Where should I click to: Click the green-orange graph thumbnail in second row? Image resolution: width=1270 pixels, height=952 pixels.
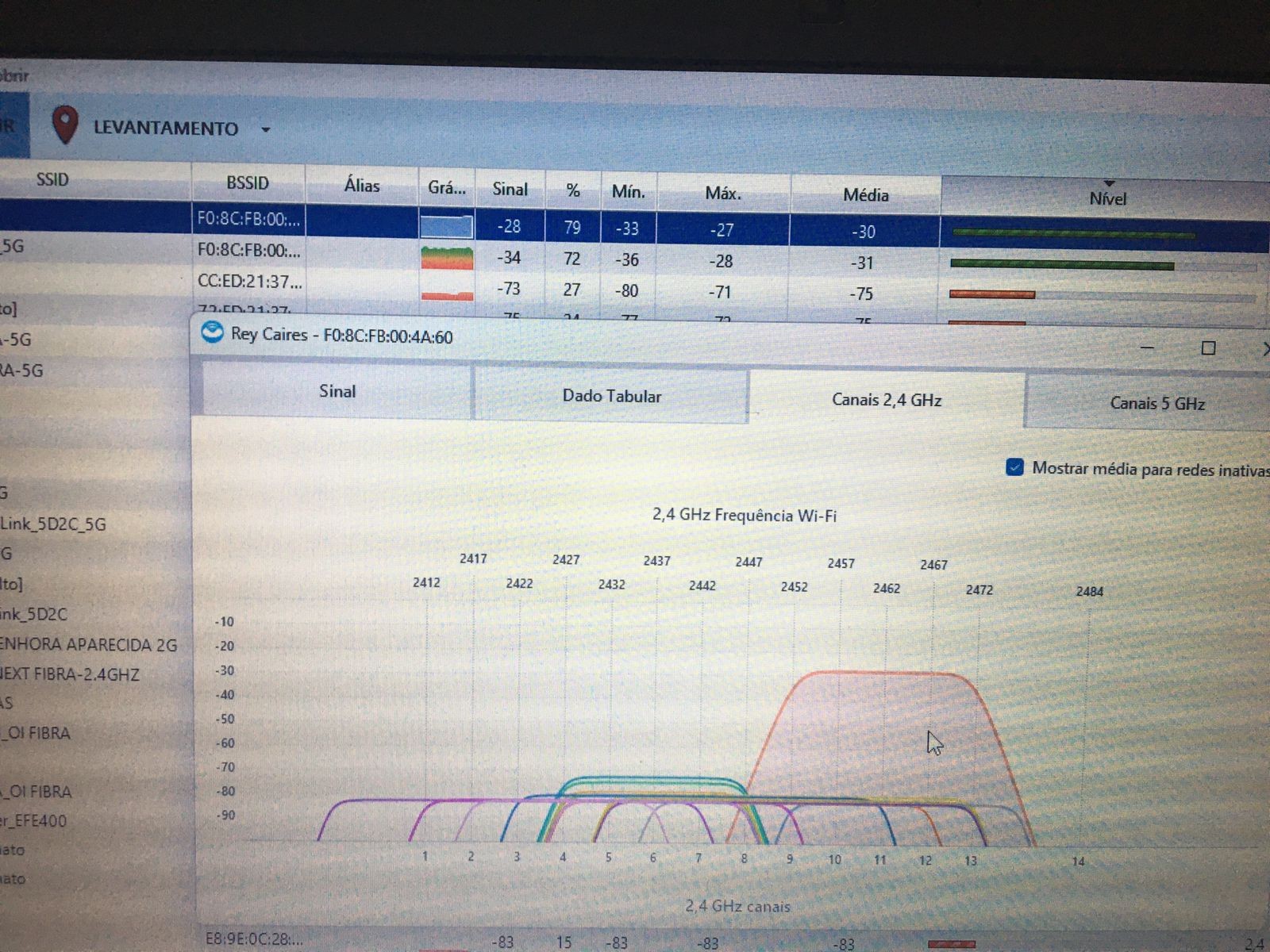point(446,258)
